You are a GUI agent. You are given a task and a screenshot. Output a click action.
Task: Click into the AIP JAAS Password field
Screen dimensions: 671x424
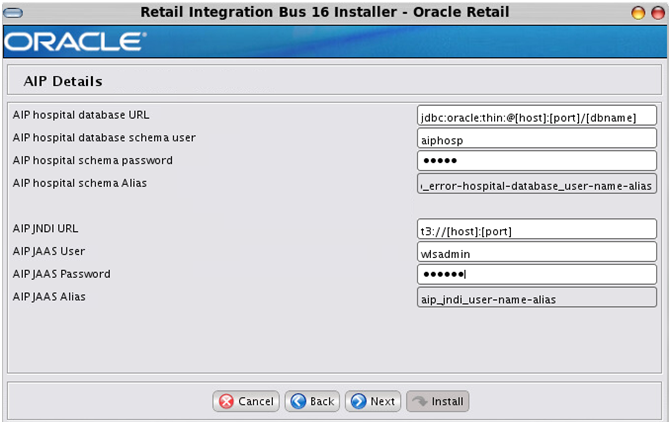pos(537,274)
